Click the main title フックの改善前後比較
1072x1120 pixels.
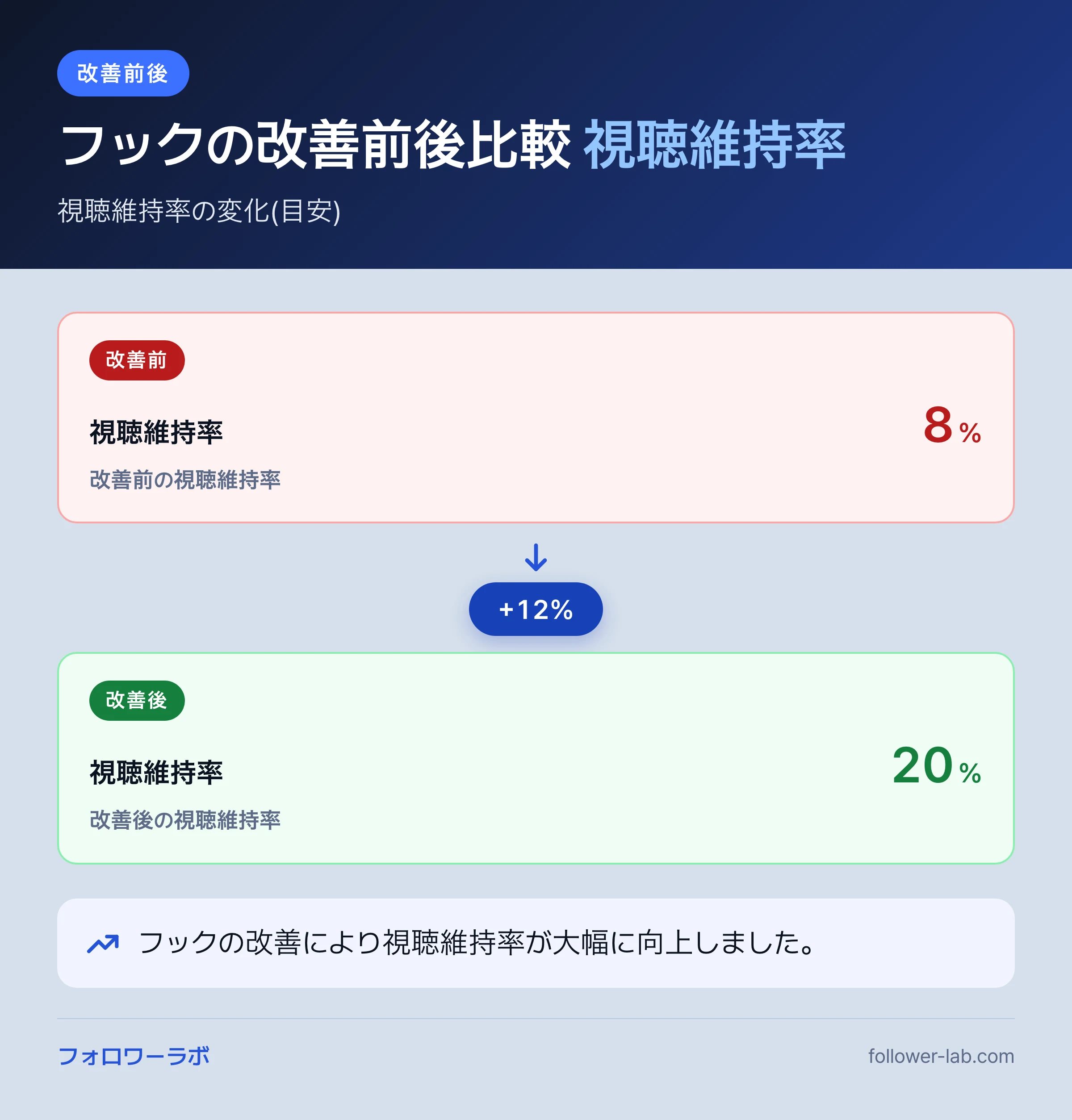316,145
